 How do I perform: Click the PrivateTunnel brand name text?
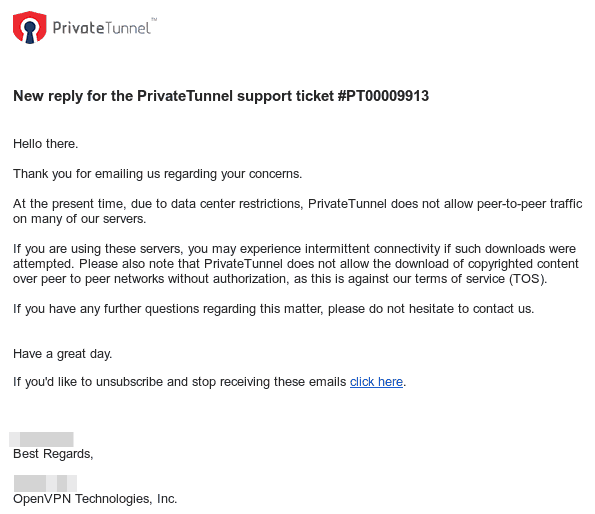coord(102,28)
